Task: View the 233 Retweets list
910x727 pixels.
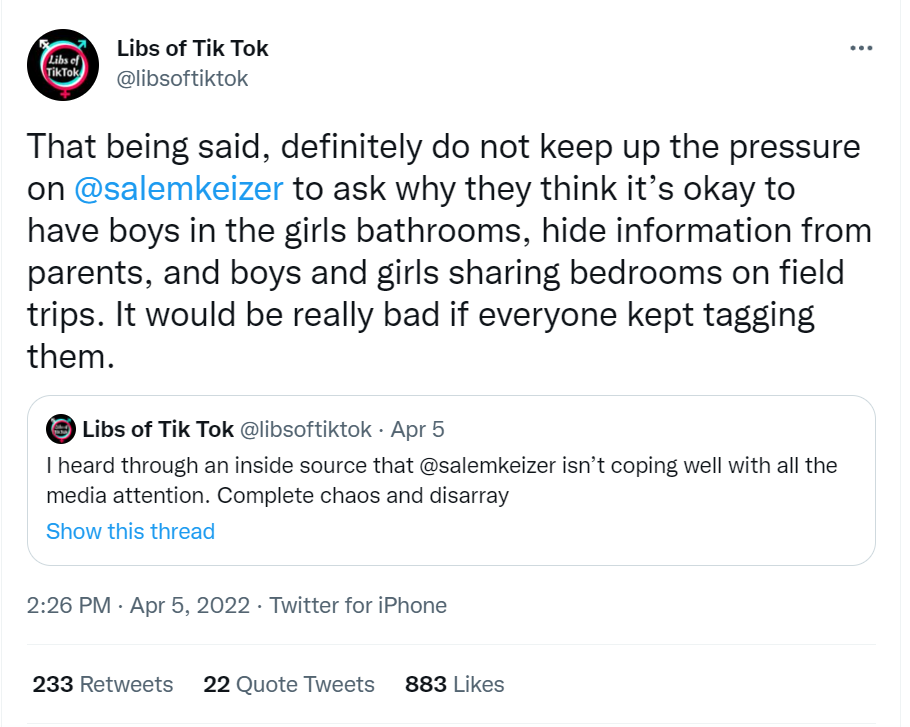Action: 103,684
